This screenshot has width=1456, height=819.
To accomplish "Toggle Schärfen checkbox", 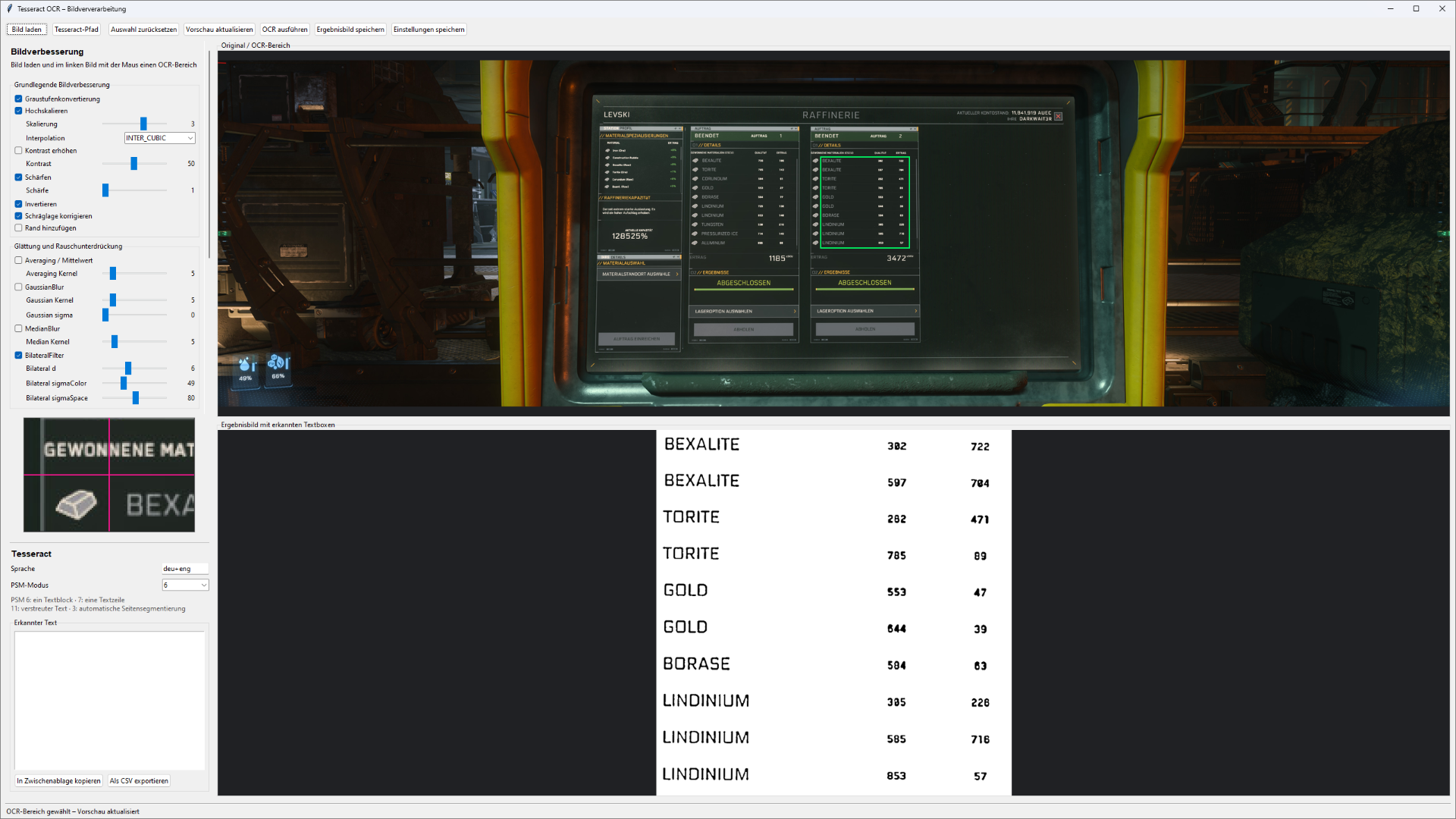I will pos(18,177).
